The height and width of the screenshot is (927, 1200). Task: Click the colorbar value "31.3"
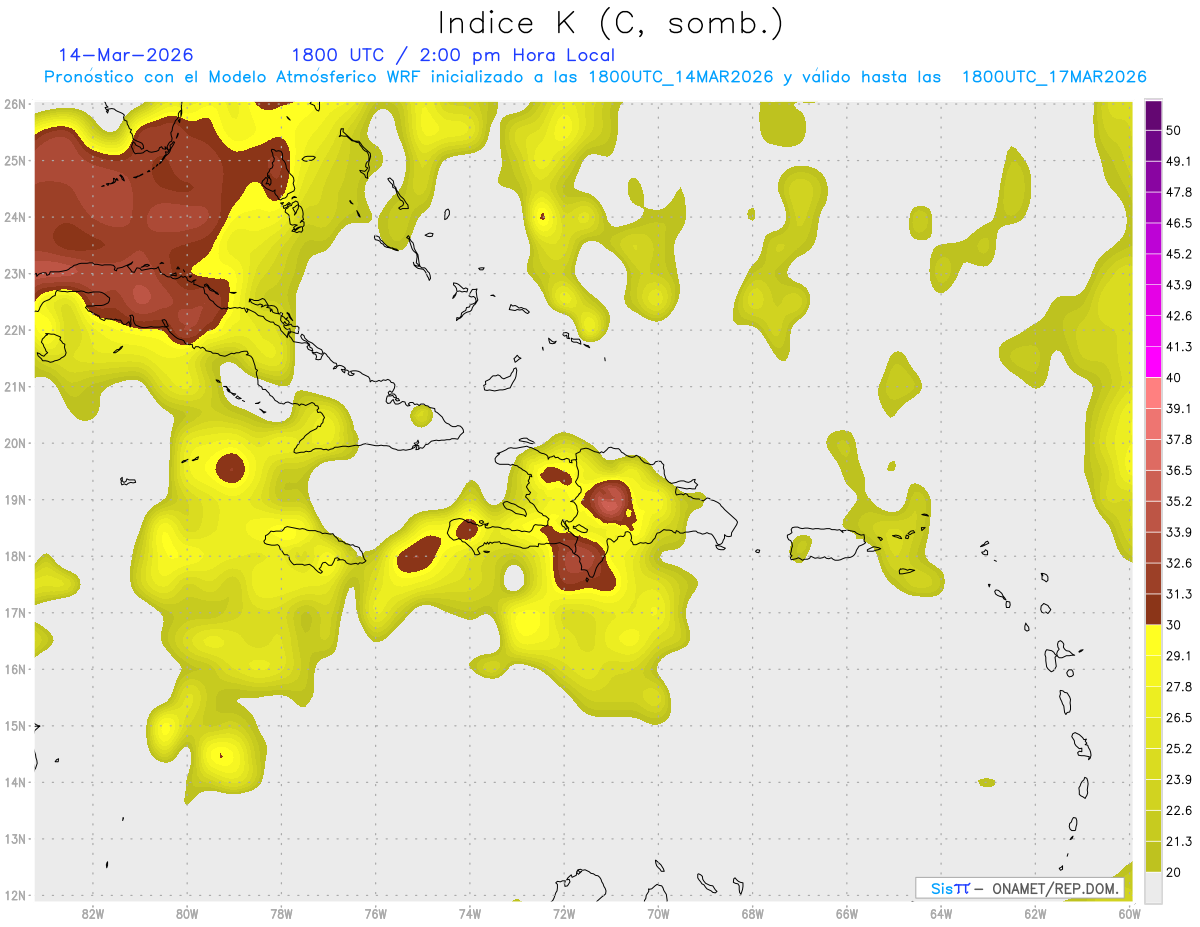pos(1178,594)
